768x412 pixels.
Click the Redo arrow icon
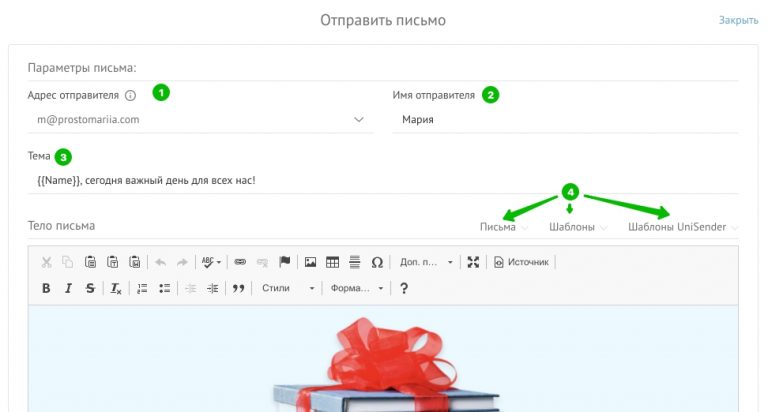pyautogui.click(x=182, y=263)
